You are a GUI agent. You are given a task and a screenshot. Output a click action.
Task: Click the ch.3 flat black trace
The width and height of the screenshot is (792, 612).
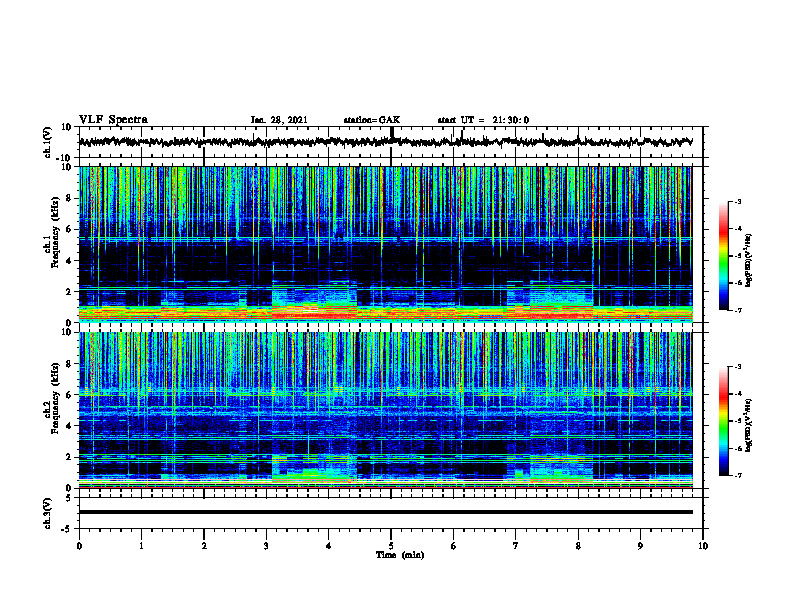[386, 512]
